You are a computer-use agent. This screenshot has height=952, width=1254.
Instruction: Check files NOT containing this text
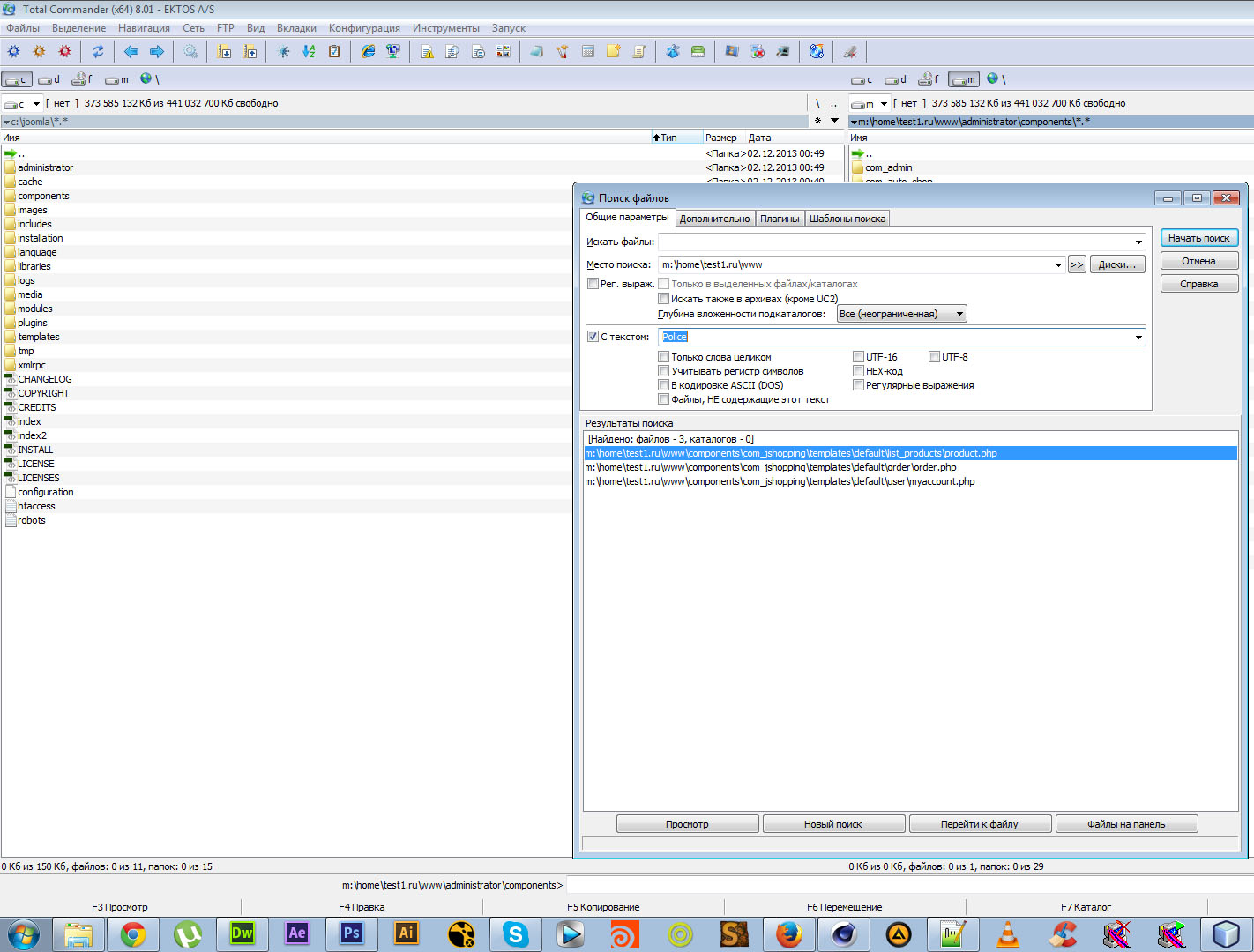664,399
